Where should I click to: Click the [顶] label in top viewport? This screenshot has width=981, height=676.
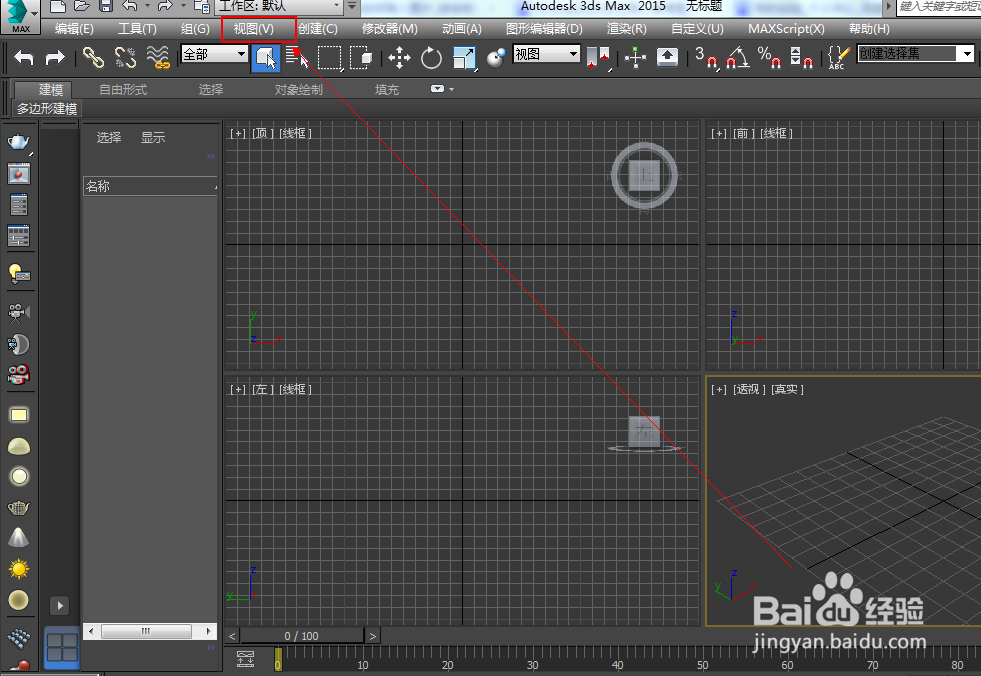coord(262,133)
